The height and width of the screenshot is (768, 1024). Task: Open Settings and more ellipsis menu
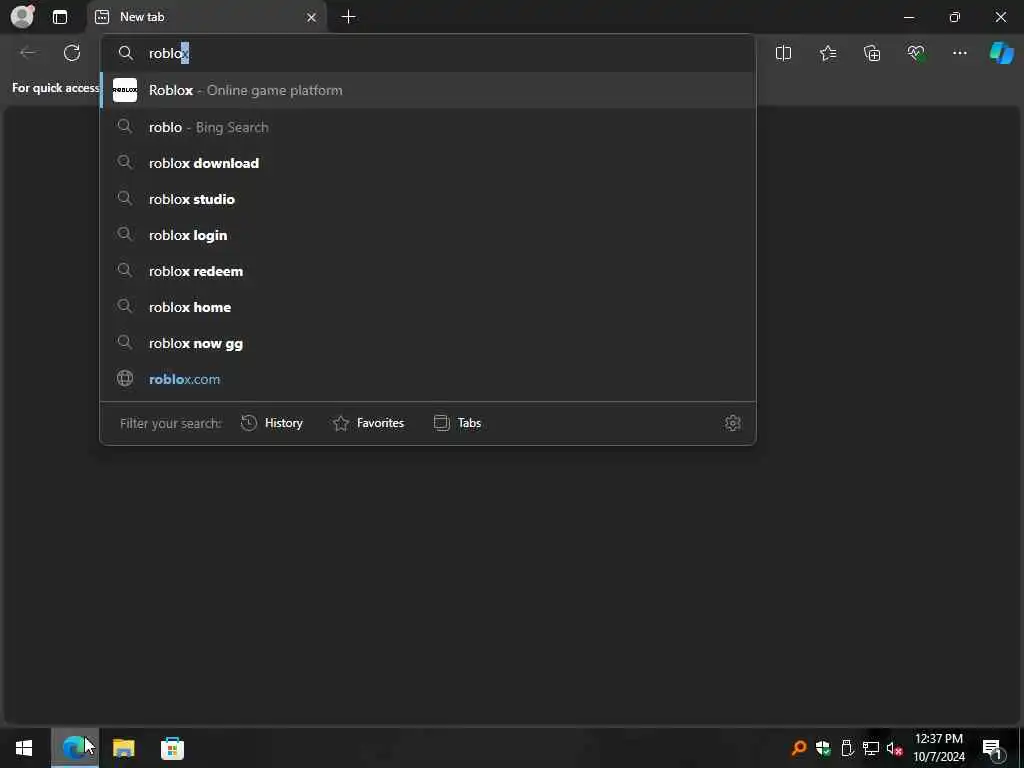click(x=959, y=53)
